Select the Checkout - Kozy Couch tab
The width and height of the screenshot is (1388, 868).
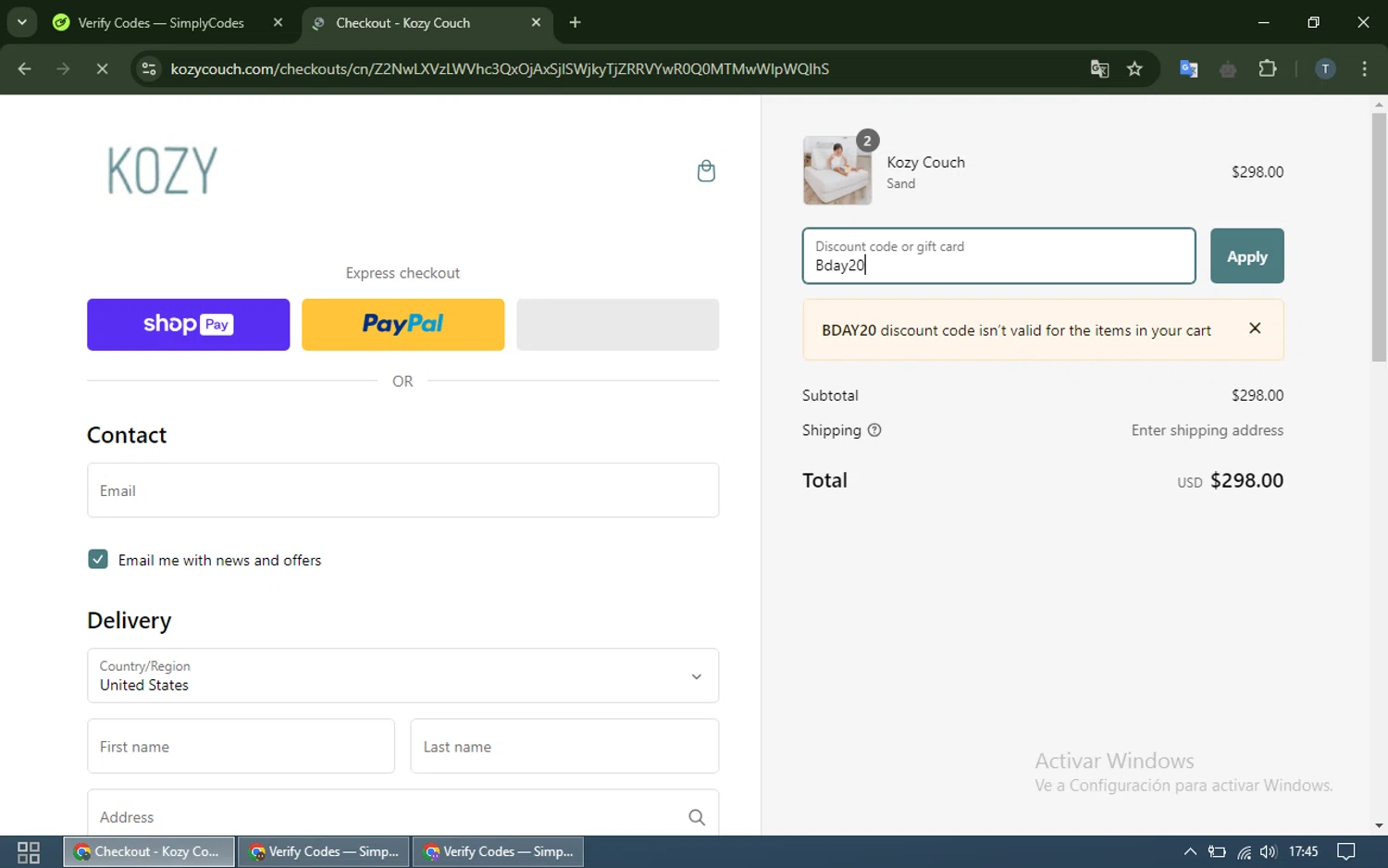pyautogui.click(x=403, y=22)
